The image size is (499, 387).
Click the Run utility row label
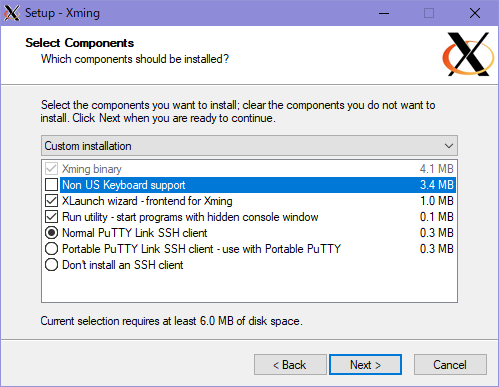190,217
